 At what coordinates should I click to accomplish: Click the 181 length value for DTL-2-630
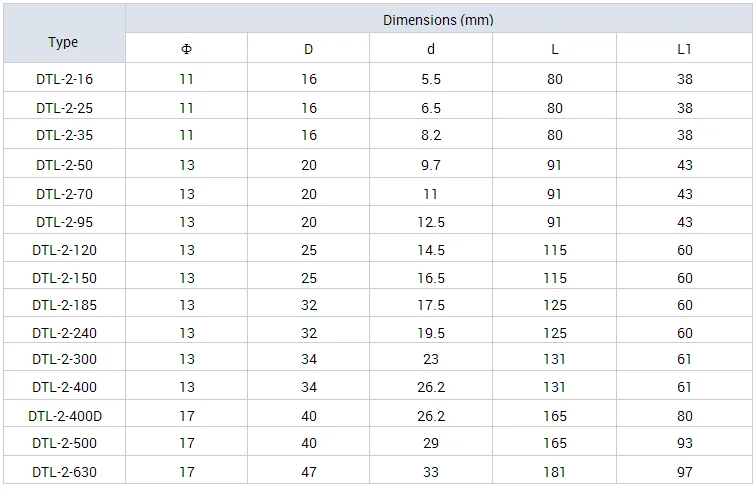[x=555, y=472]
